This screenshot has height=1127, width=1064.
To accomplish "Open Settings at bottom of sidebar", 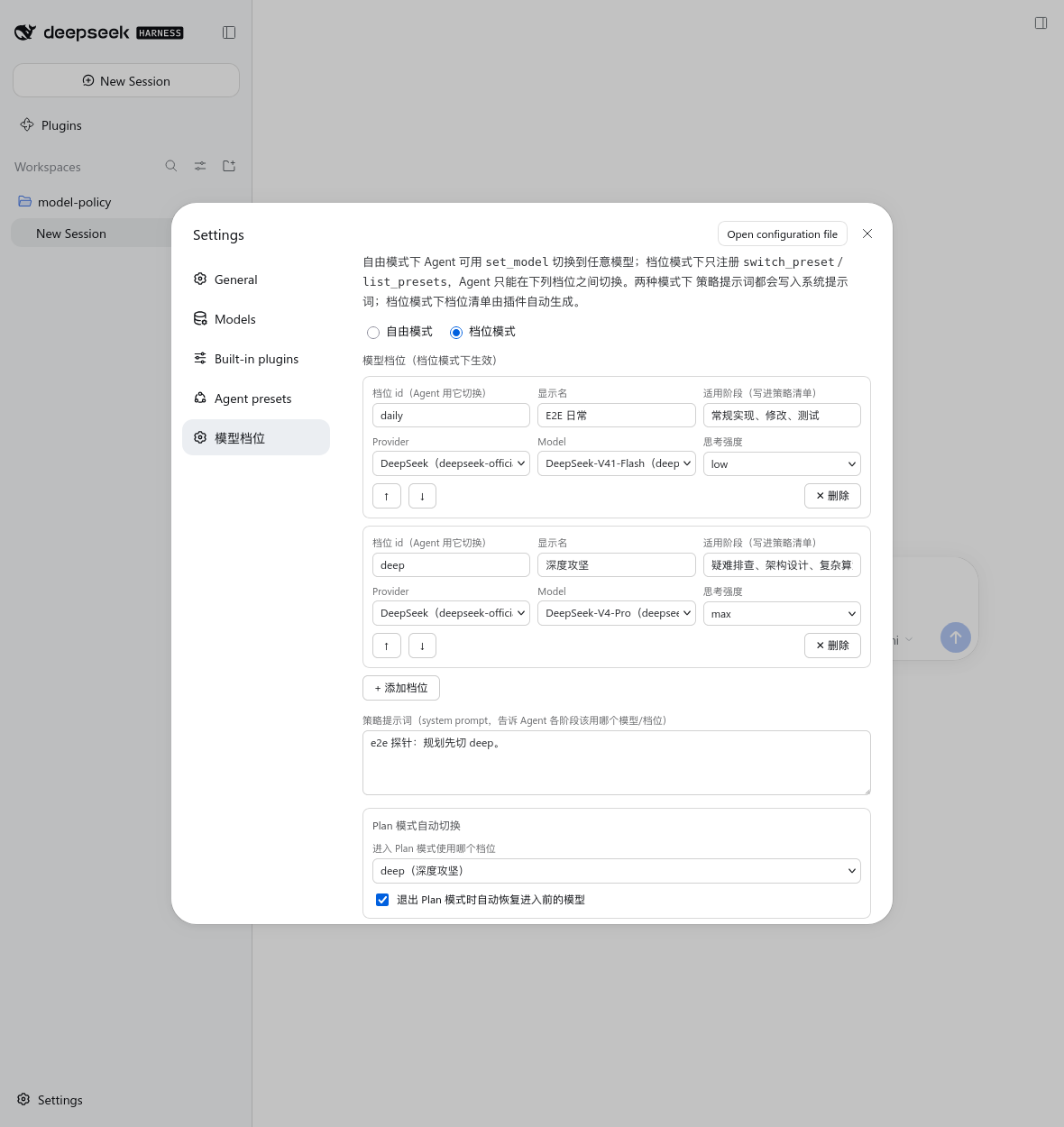I will click(50, 1100).
